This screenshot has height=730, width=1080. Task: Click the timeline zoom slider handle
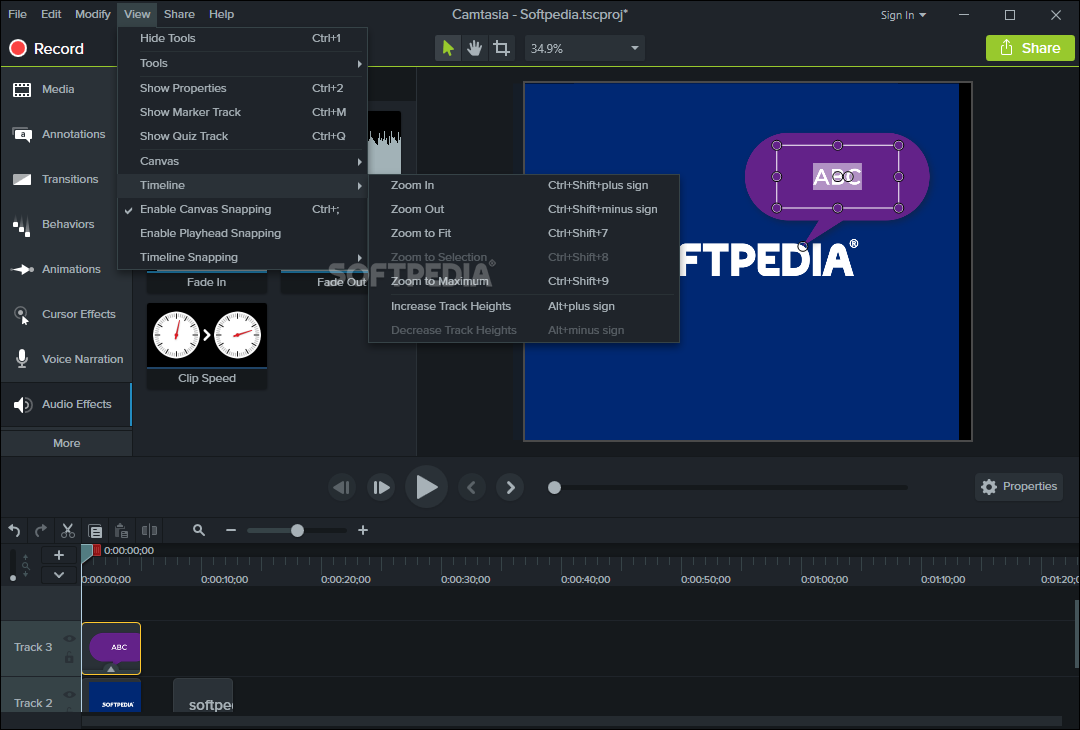click(298, 530)
